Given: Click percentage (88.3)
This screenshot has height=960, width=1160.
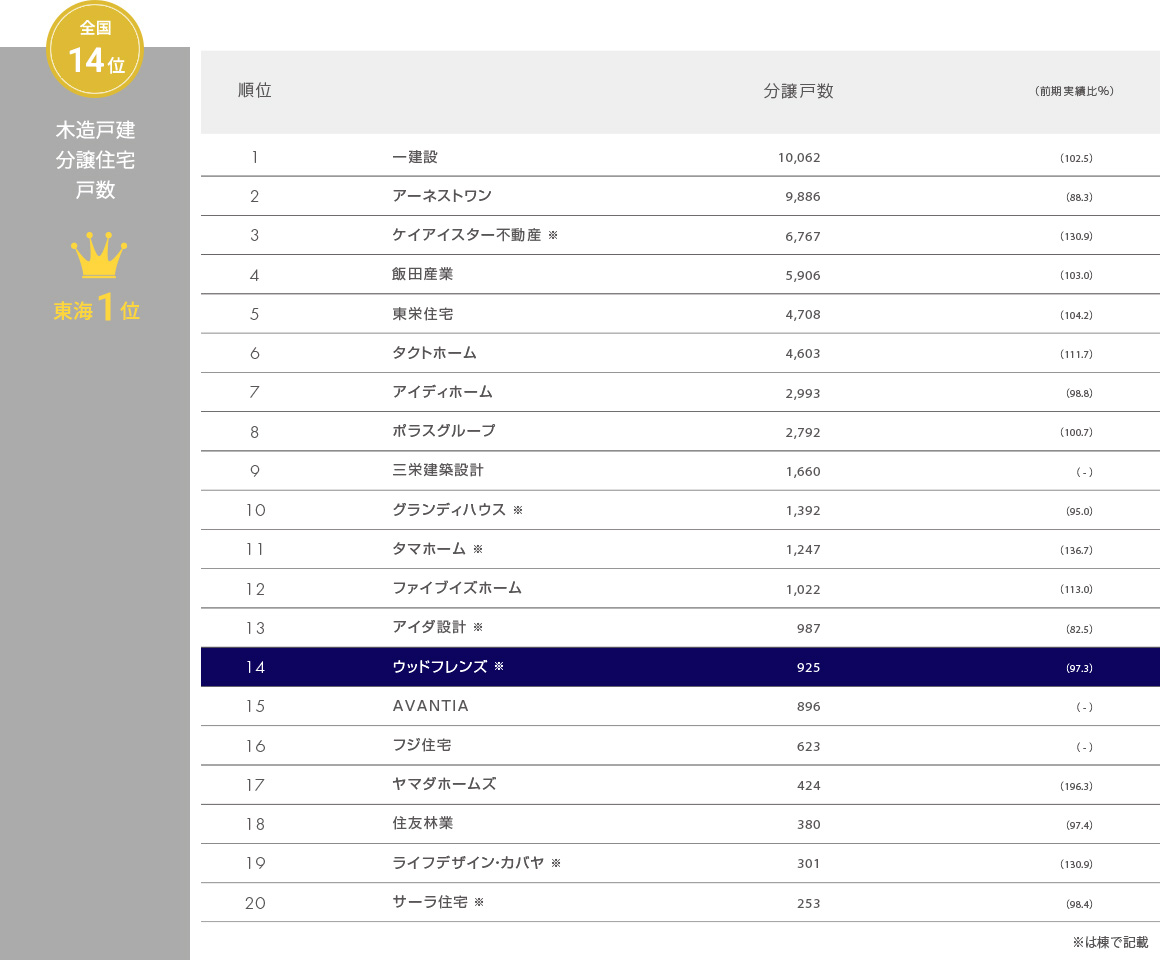Looking at the screenshot, I should pyautogui.click(x=1079, y=197).
